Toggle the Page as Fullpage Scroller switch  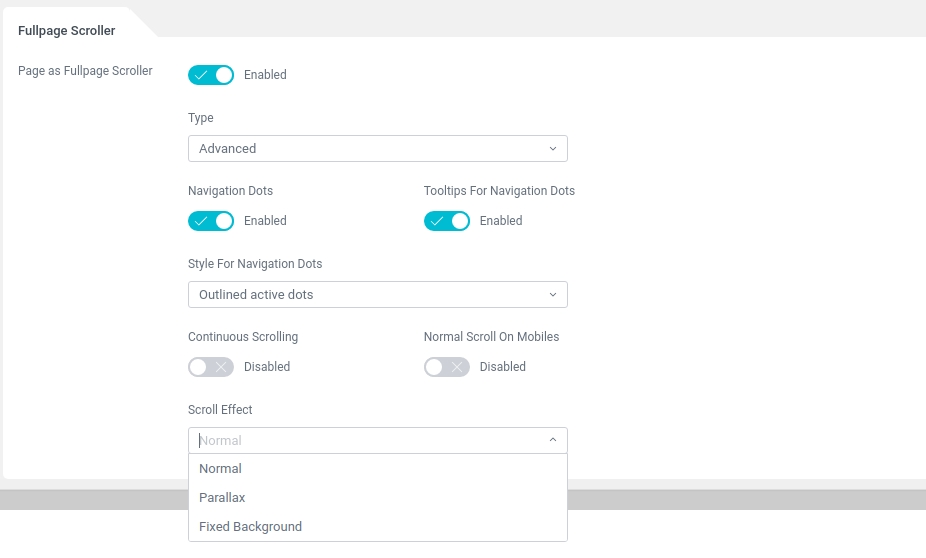point(211,75)
